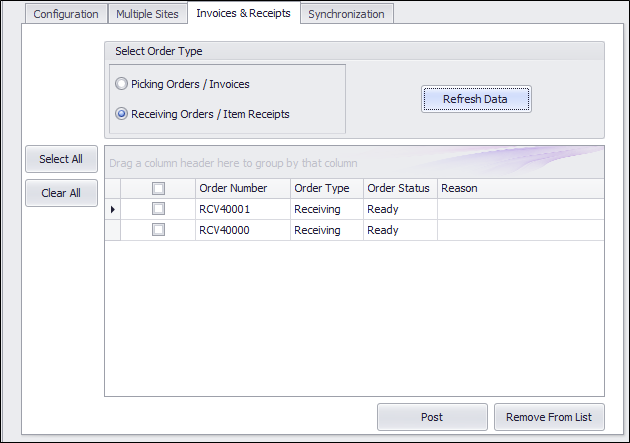Select the row indicator arrow for RCV40001
The width and height of the screenshot is (630, 443).
click(112, 209)
